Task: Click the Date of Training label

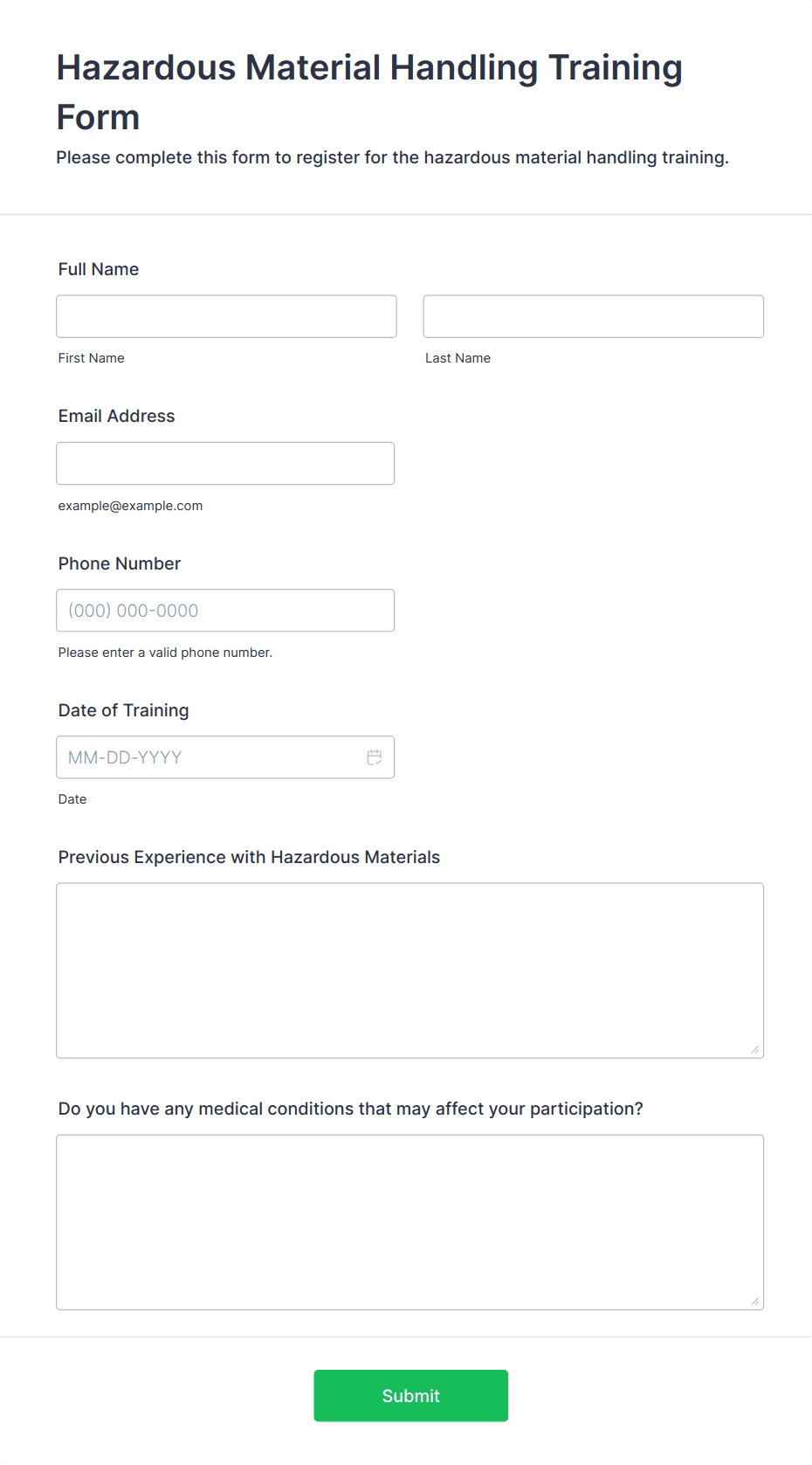Action: coord(124,710)
